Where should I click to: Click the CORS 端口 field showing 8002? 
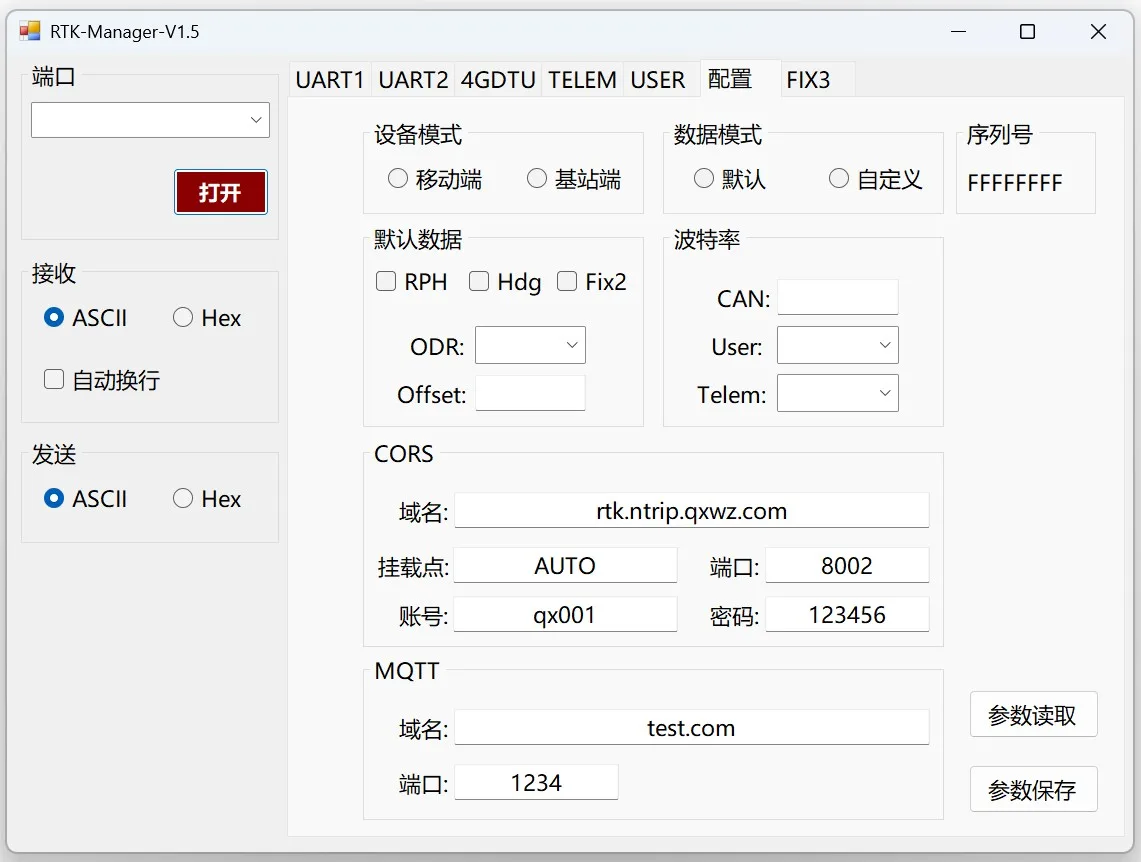pyautogui.click(x=847, y=565)
